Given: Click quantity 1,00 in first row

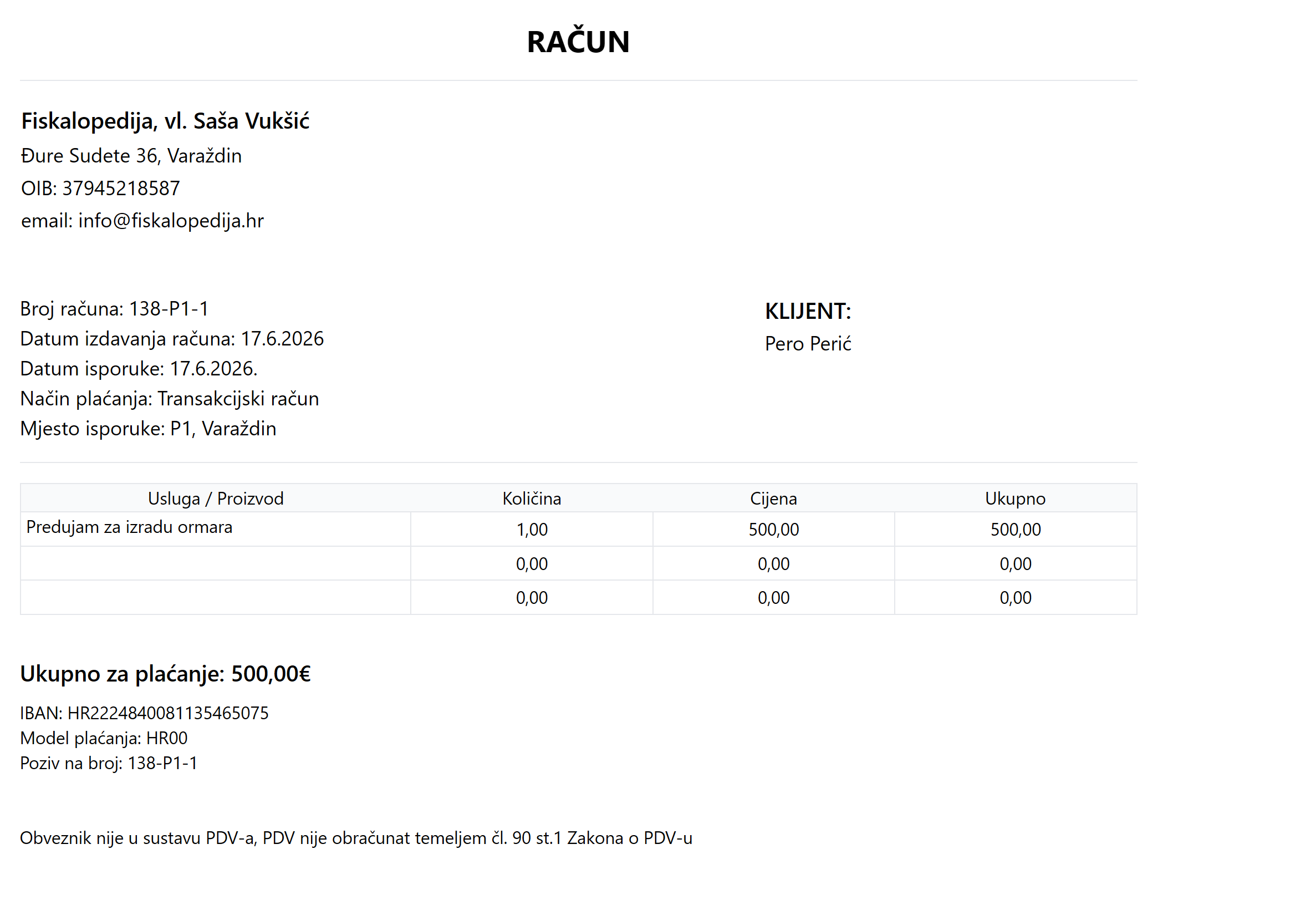Looking at the screenshot, I should click(532, 530).
